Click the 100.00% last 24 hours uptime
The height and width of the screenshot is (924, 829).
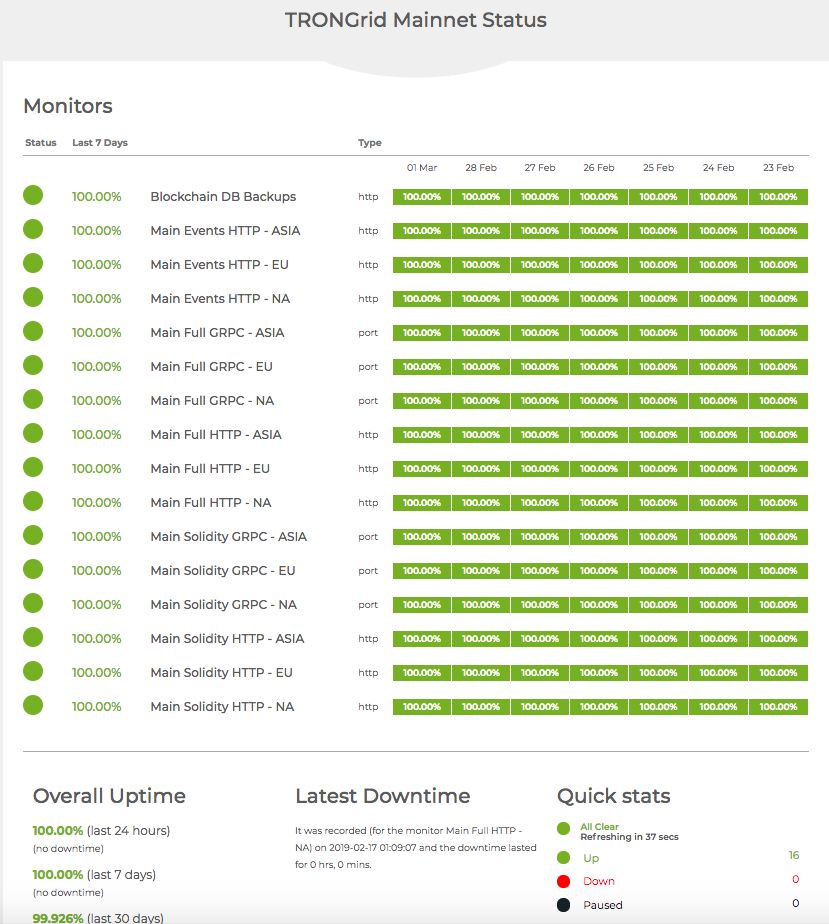58,830
